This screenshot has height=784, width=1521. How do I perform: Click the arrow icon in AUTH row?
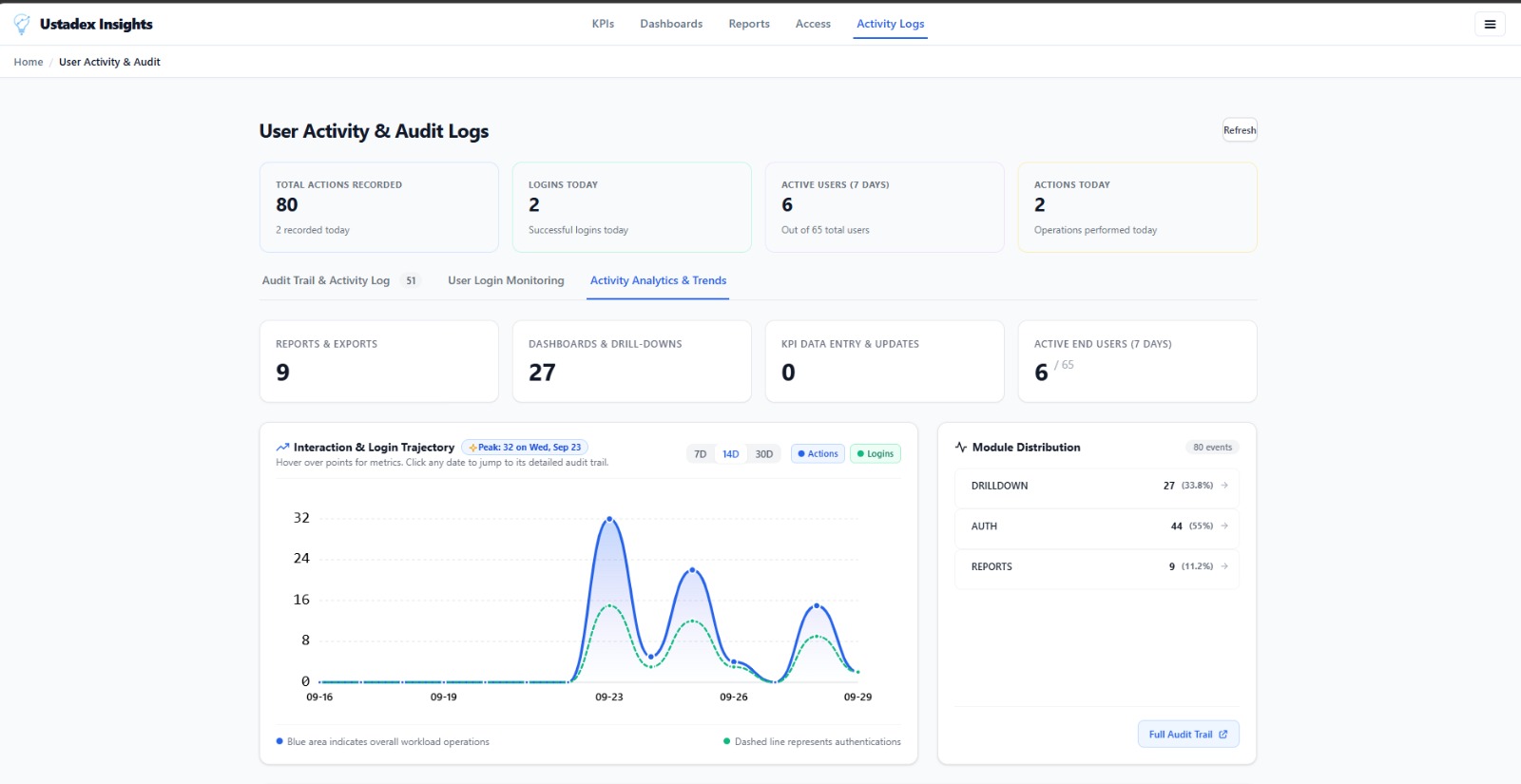(x=1224, y=526)
